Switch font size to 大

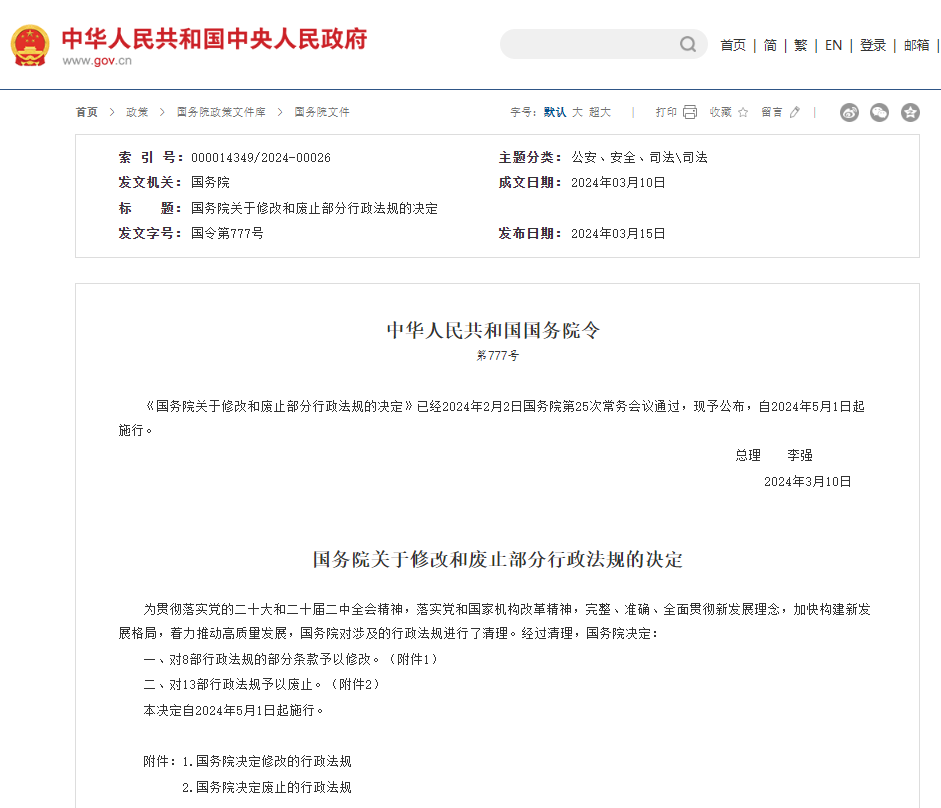click(x=577, y=112)
